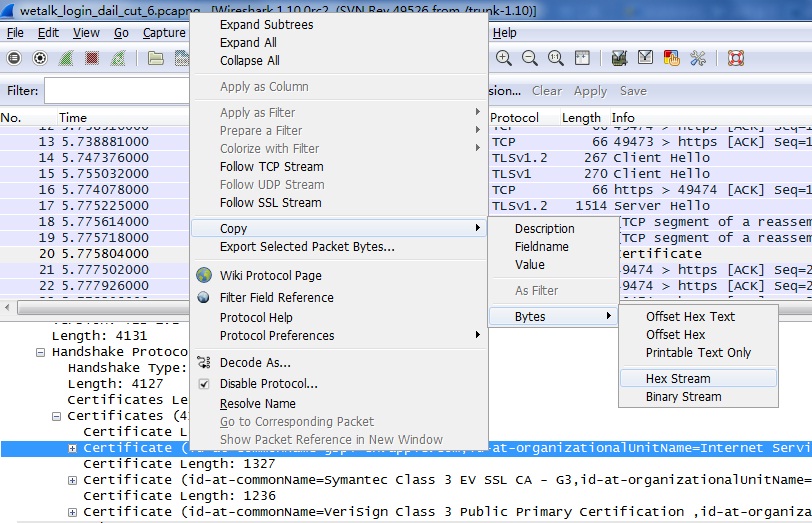Open a capture file folder icon
Image resolution: width=812 pixels, height=523 pixels.
pyautogui.click(x=155, y=58)
